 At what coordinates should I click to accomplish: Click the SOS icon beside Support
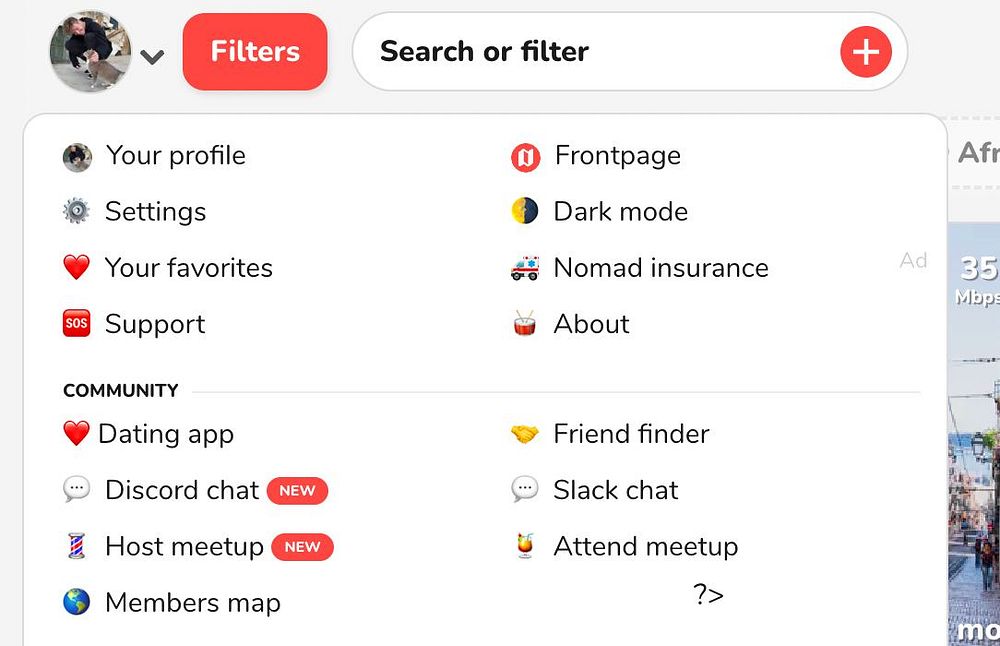(76, 324)
